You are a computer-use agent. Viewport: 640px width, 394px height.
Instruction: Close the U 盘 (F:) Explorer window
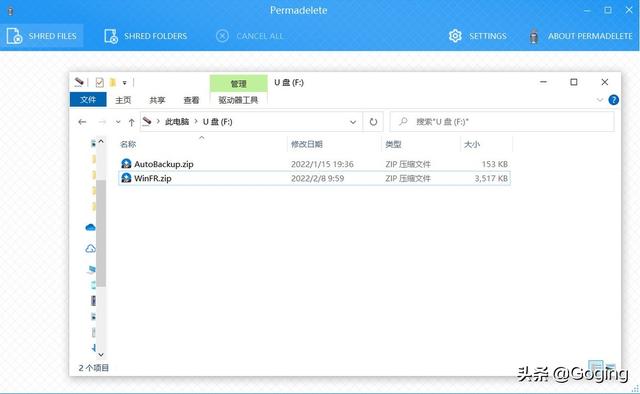tap(604, 82)
